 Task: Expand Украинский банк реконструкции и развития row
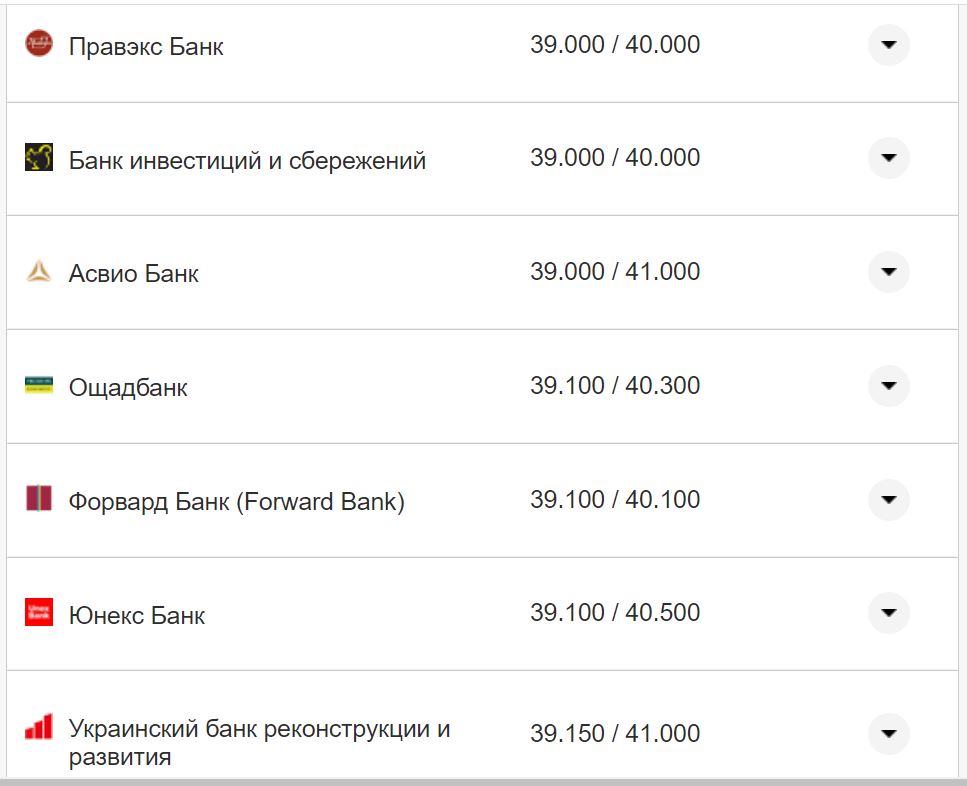click(888, 733)
